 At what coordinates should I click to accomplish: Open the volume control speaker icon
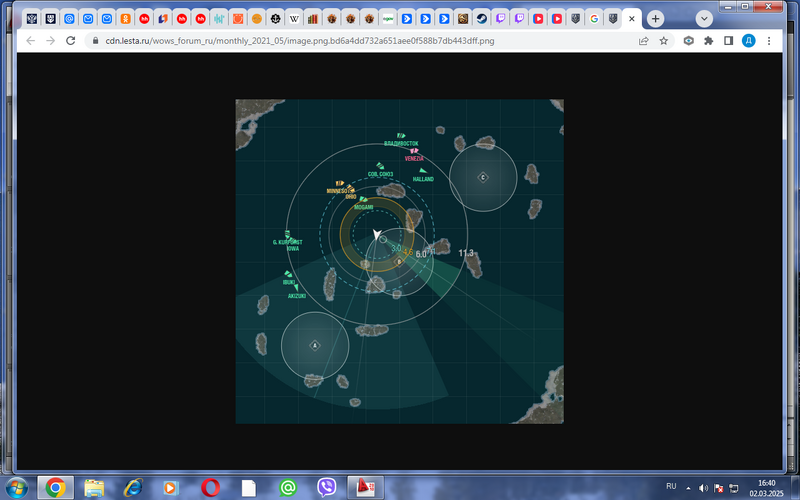703,488
